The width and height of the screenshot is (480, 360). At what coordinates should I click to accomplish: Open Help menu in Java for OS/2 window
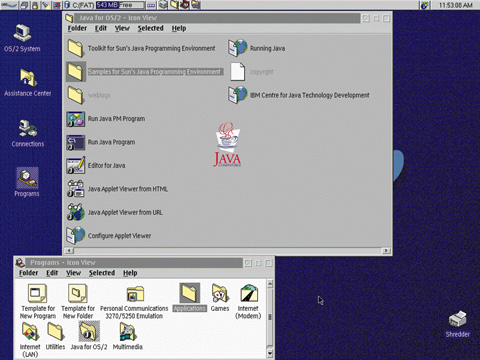(179, 28)
